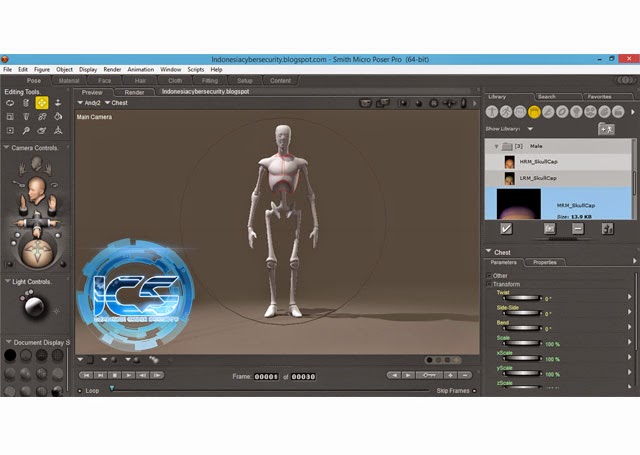This screenshot has height=455, width=640.
Task: Open the Animation menu
Action: 140,69
